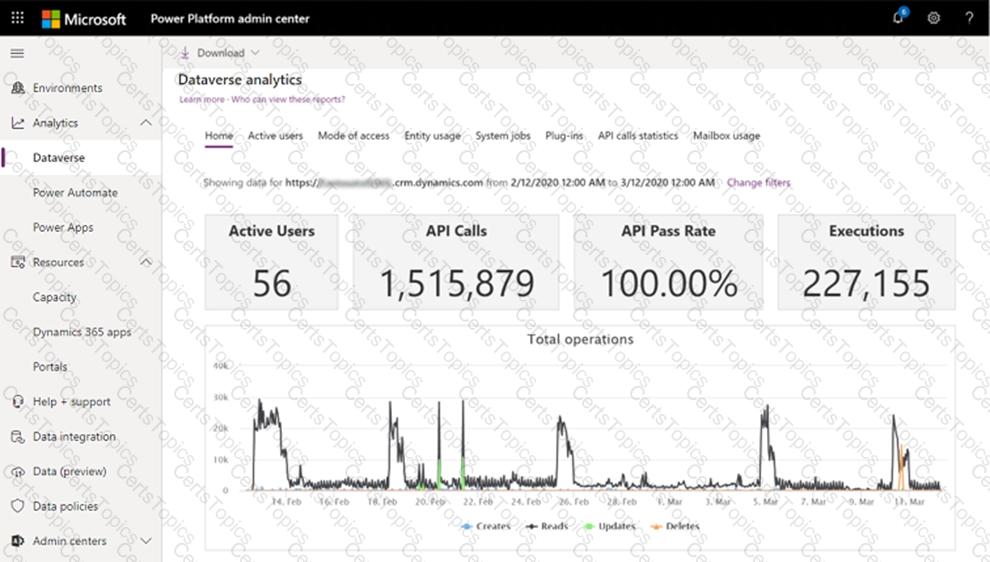Open settings gear in header
Image resolution: width=990 pixels, height=562 pixels.
tap(933, 18)
